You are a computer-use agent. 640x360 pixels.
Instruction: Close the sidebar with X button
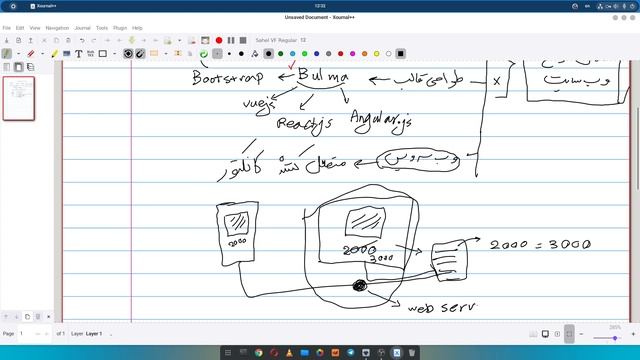pyautogui.click(x=49, y=316)
